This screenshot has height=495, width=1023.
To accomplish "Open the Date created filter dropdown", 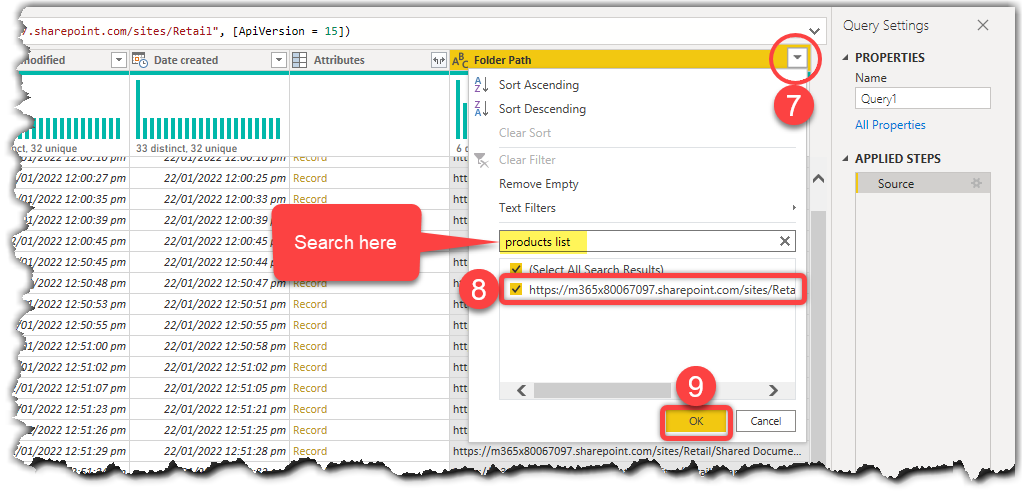I will point(279,60).
